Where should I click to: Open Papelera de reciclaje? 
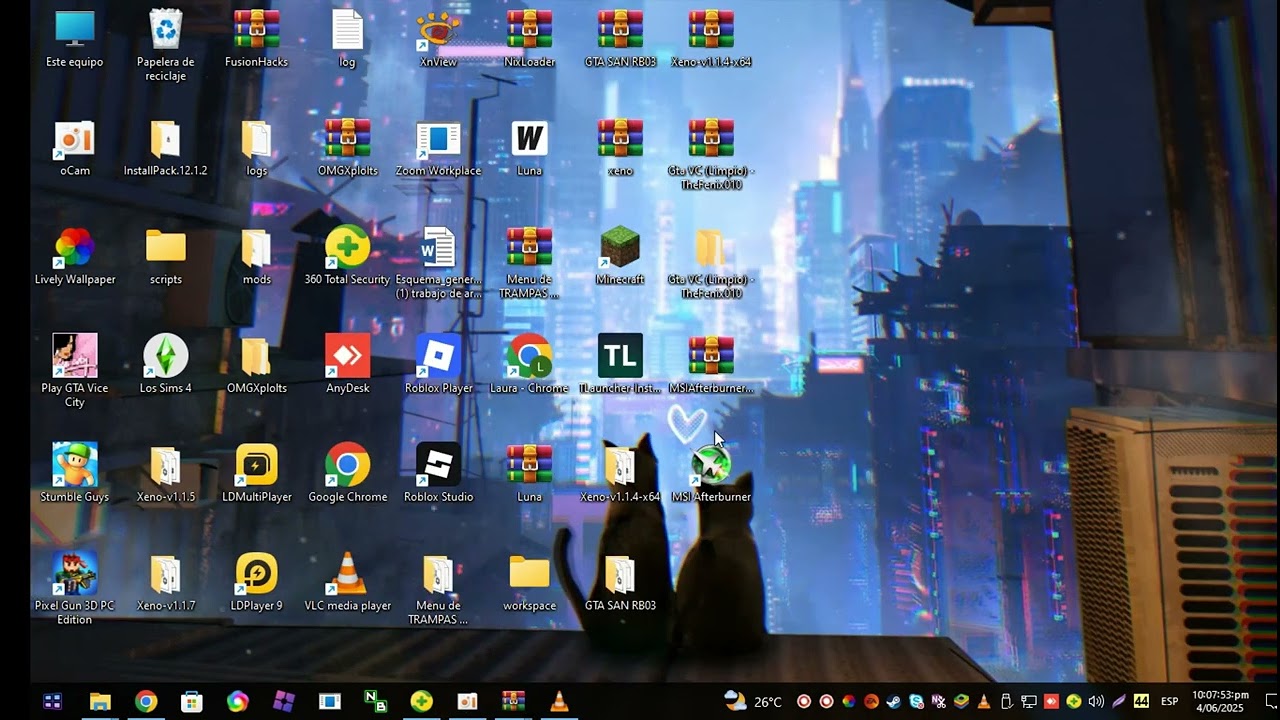click(x=166, y=45)
